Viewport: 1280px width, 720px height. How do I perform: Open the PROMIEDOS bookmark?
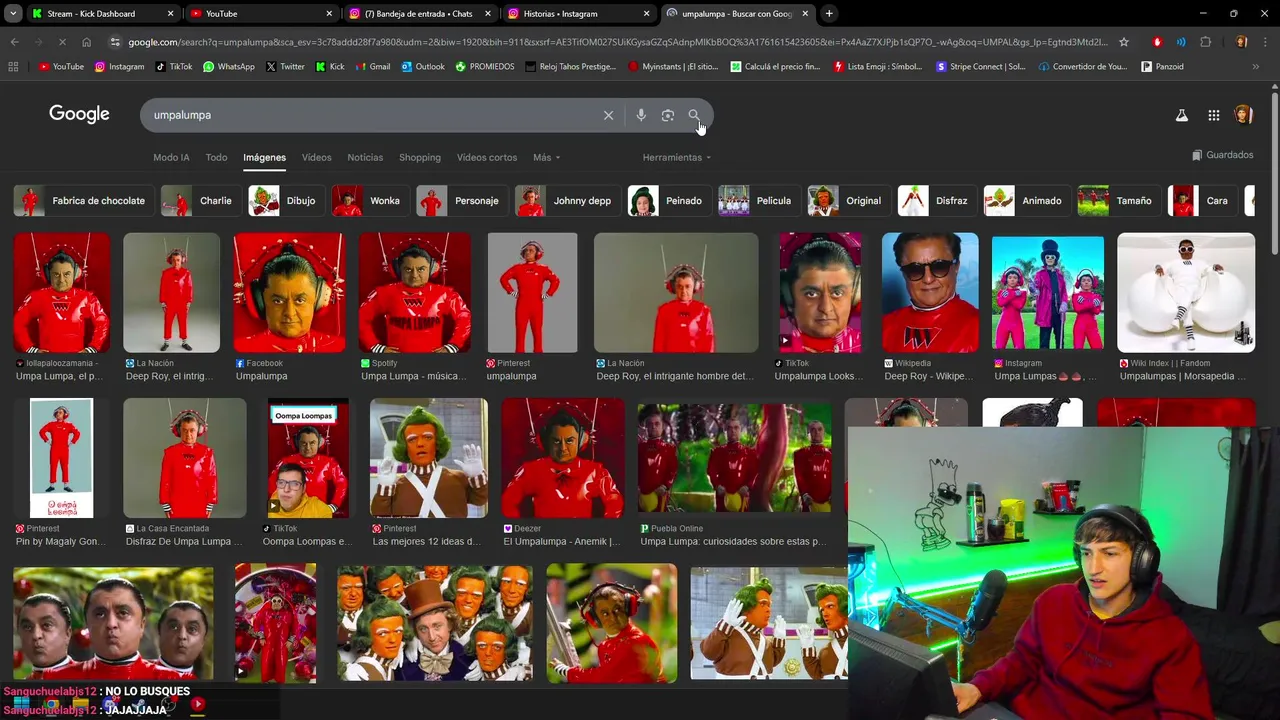[485, 67]
